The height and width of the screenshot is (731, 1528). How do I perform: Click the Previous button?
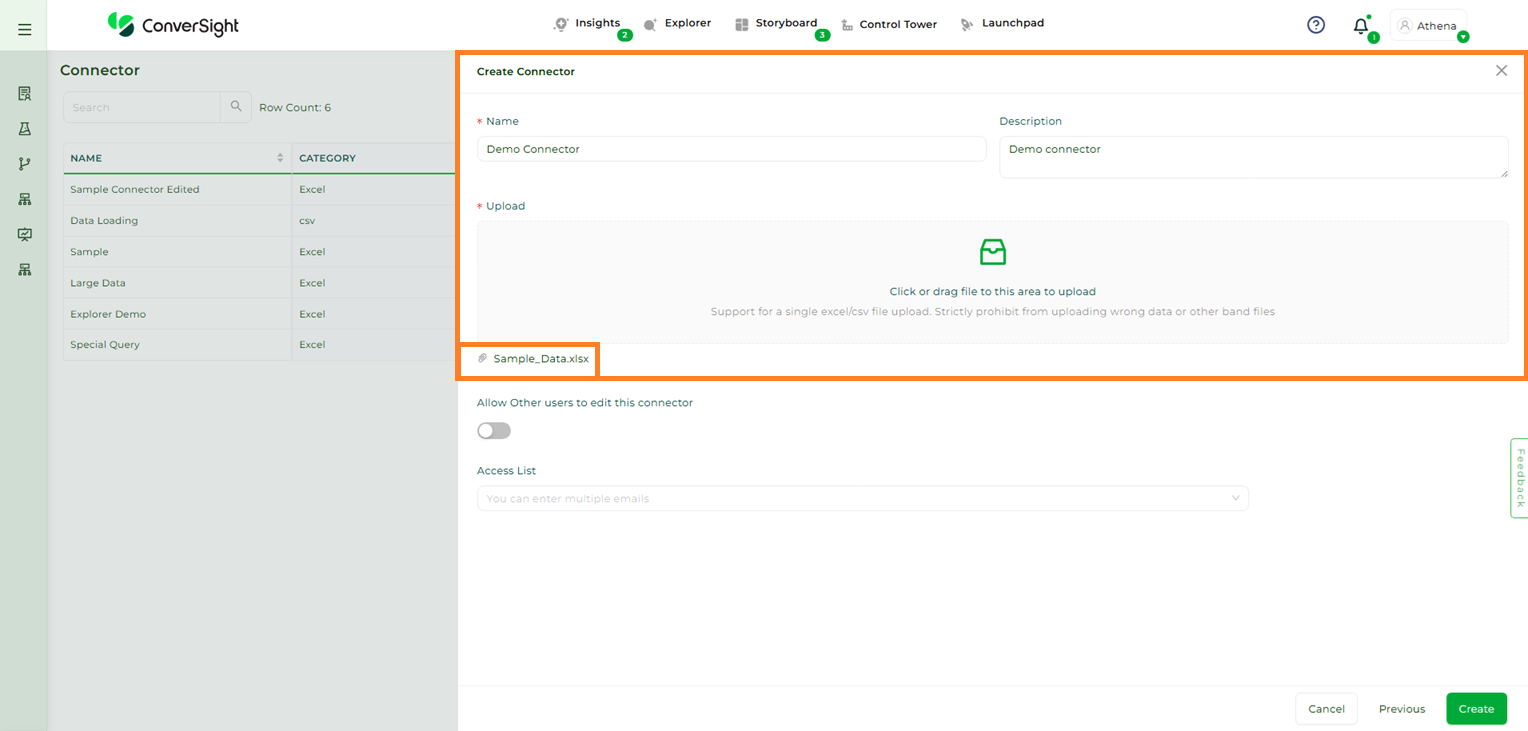(1401, 709)
